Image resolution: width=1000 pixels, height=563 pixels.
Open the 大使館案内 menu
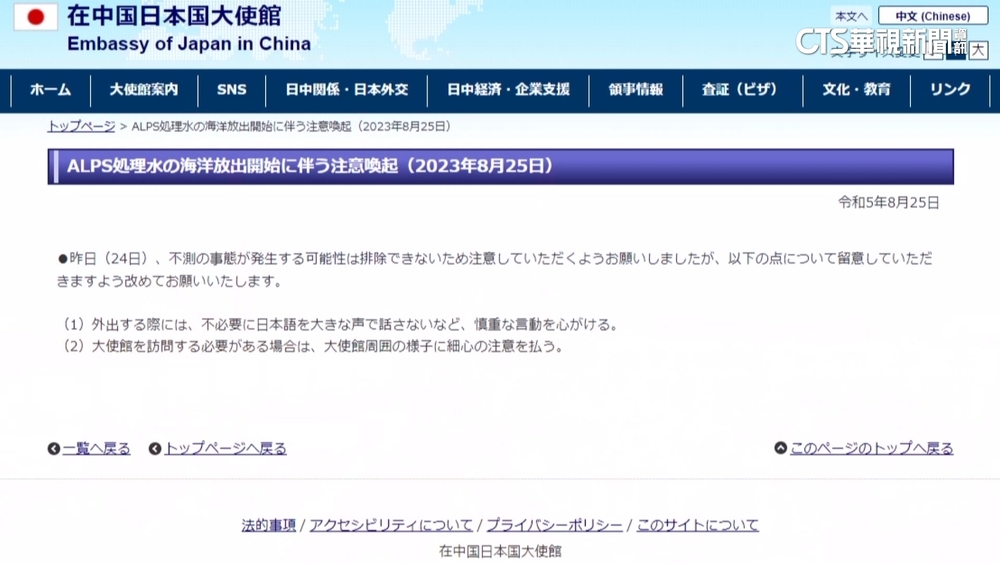coord(144,90)
